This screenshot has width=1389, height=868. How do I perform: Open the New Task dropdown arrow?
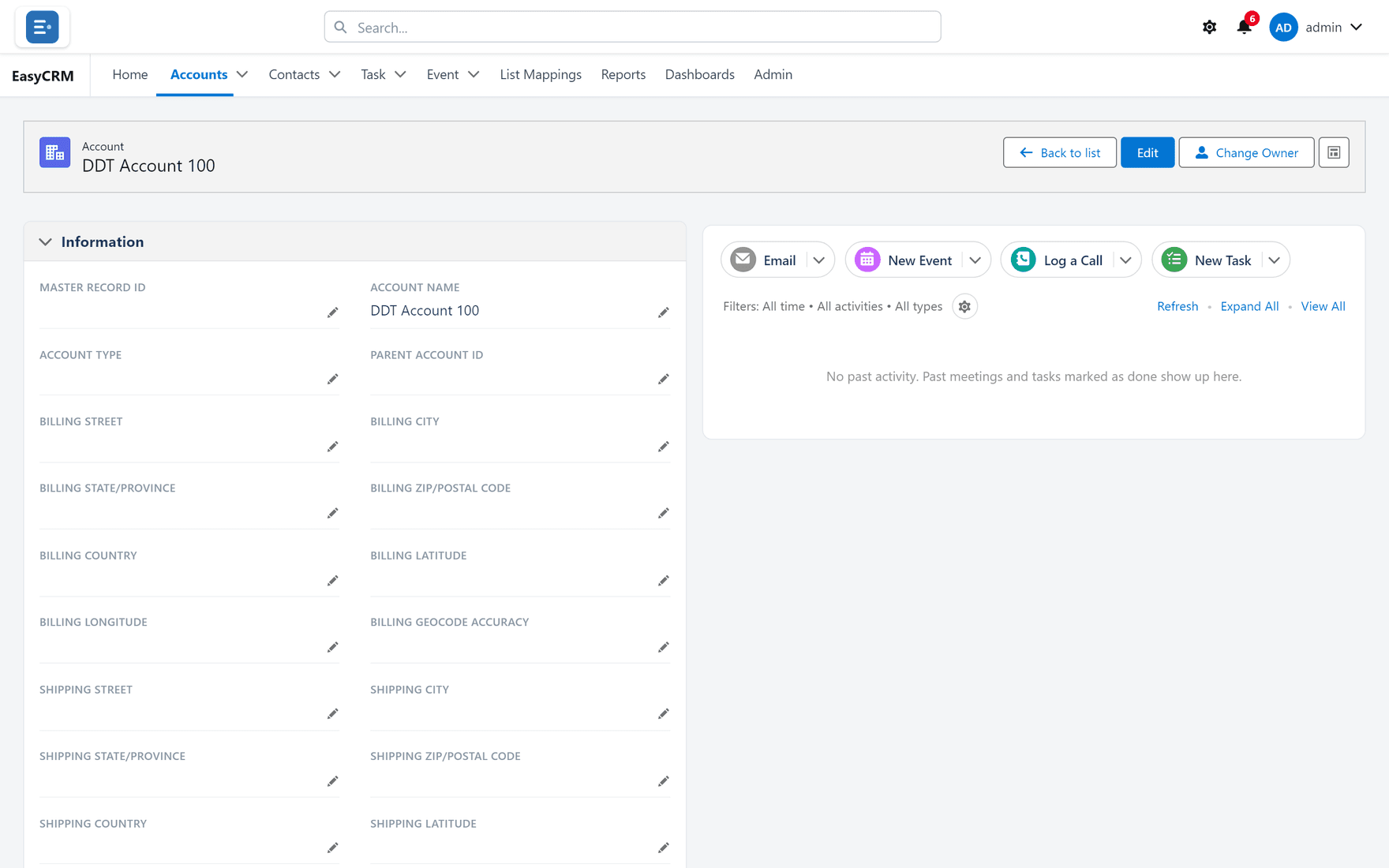(1274, 260)
